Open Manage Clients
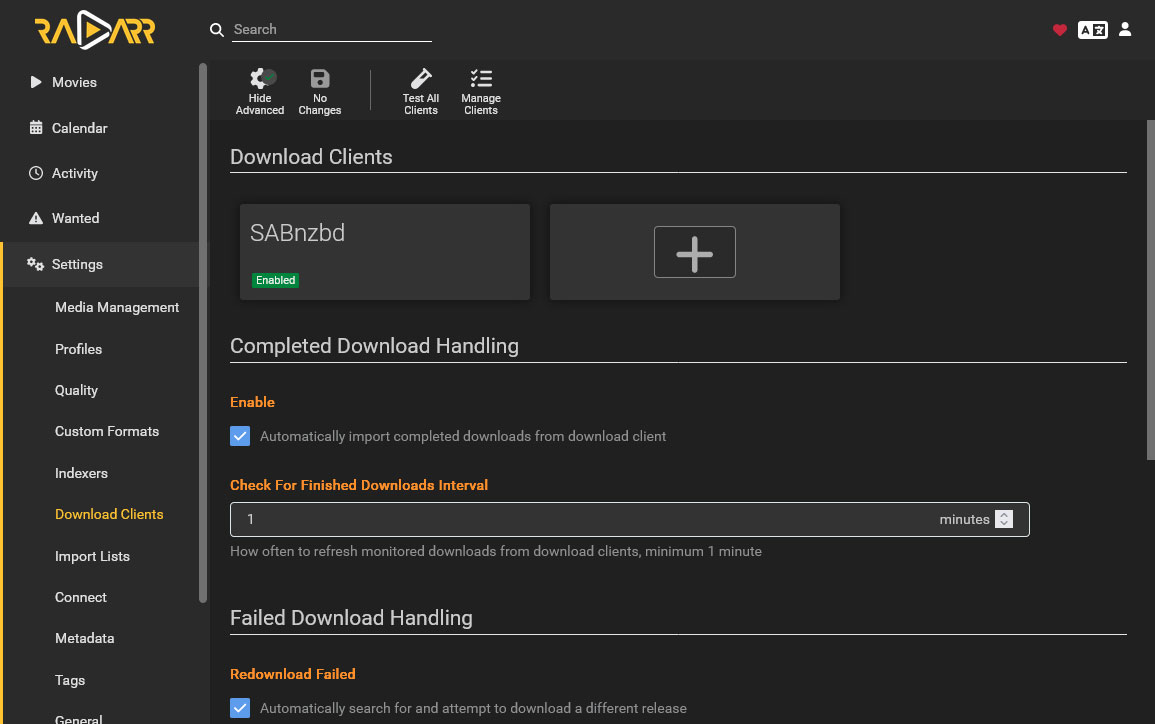1155x724 pixels. tap(481, 92)
